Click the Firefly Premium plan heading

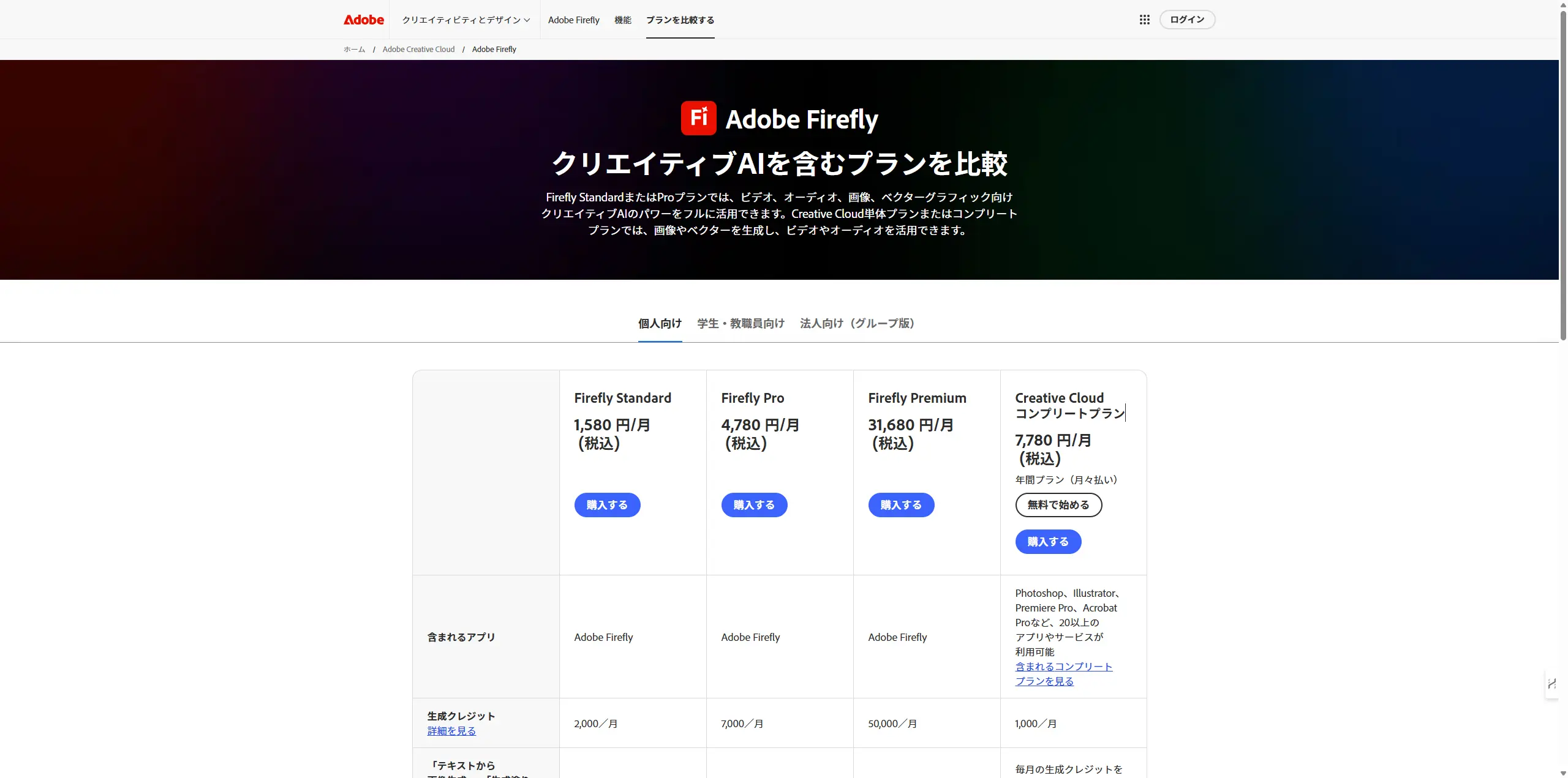pyautogui.click(x=917, y=398)
